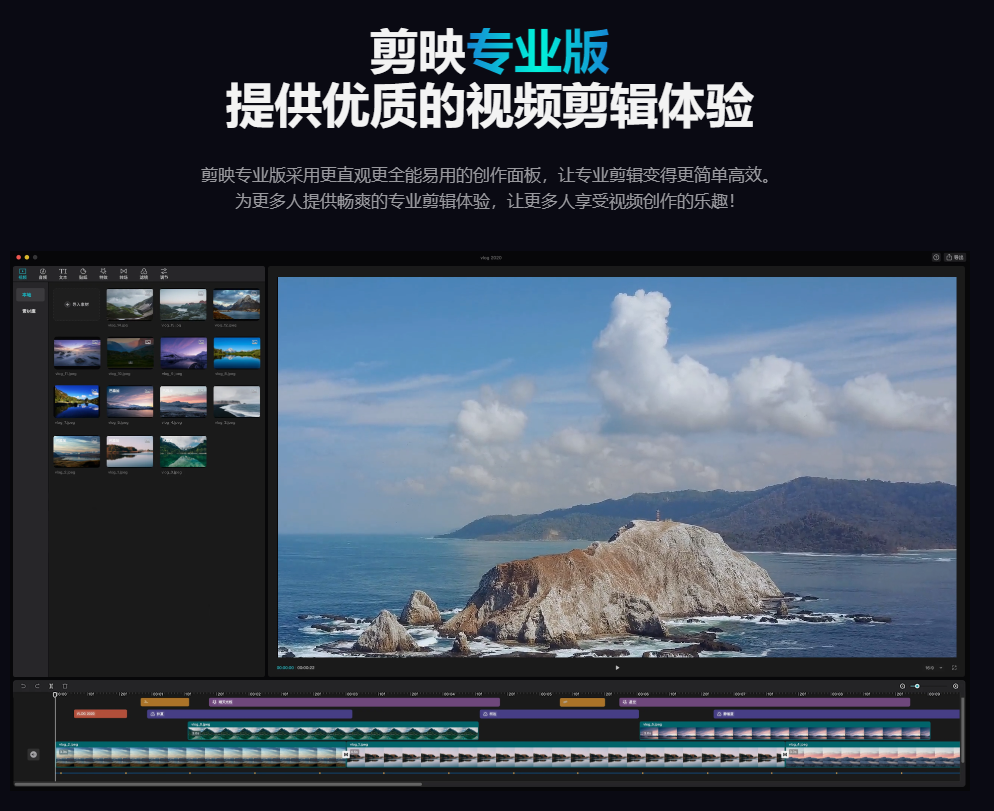Viewport: 994px width, 811px height.
Task: Open the 滤镜 filters tab
Action: point(144,273)
